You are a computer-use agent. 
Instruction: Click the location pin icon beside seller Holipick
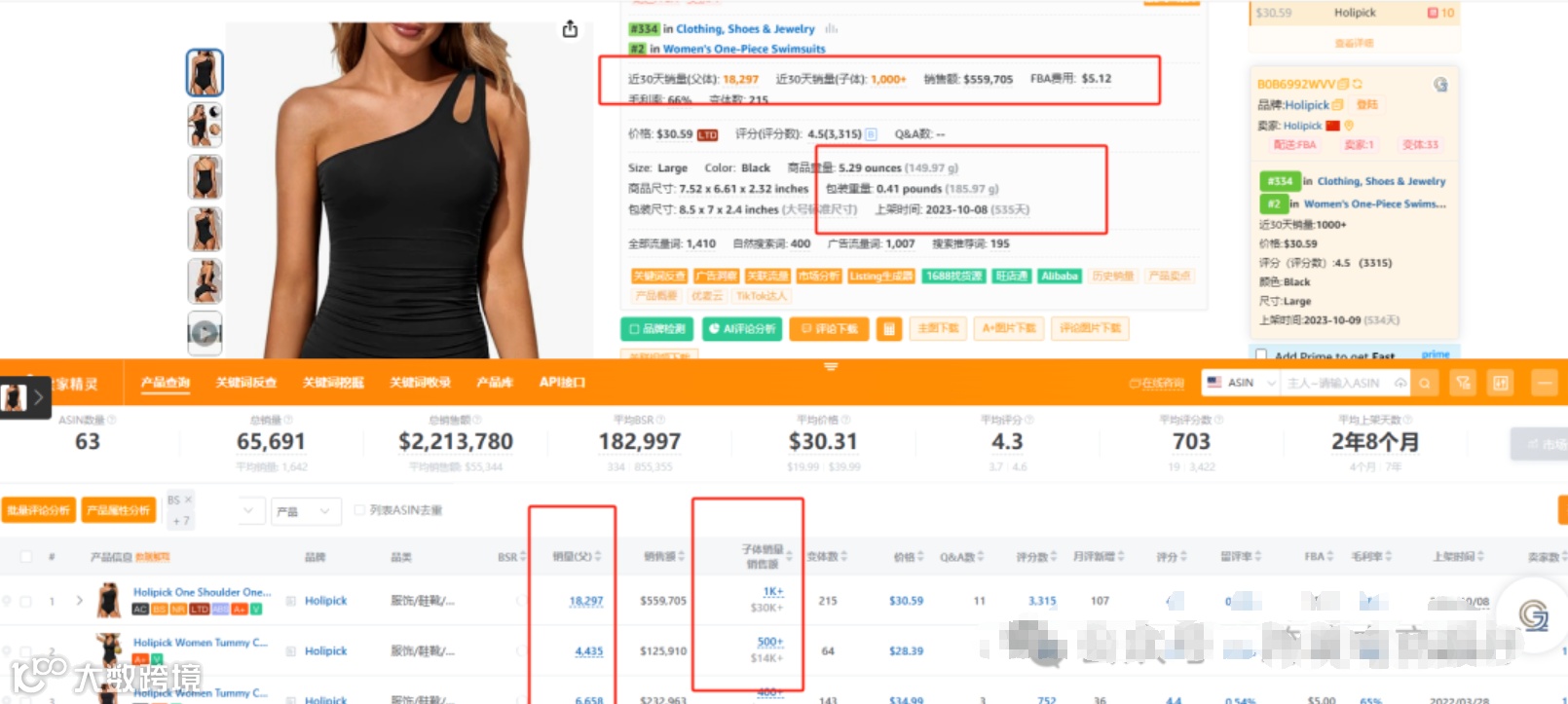[x=1349, y=126]
